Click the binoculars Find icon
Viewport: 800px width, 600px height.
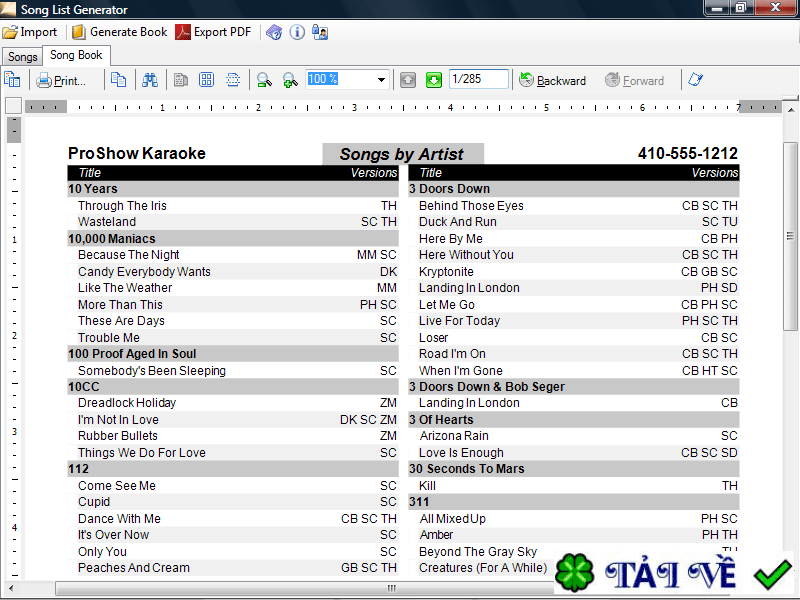(150, 80)
